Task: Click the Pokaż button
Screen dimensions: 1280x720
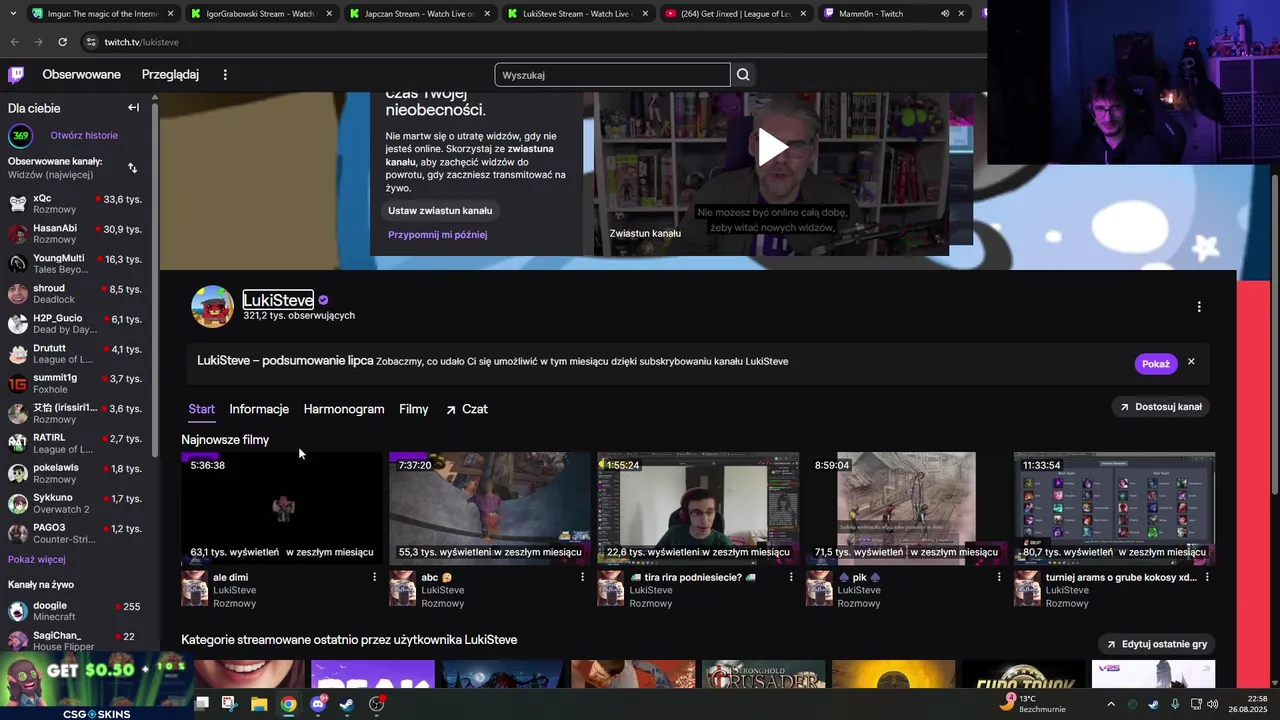Action: click(1156, 364)
